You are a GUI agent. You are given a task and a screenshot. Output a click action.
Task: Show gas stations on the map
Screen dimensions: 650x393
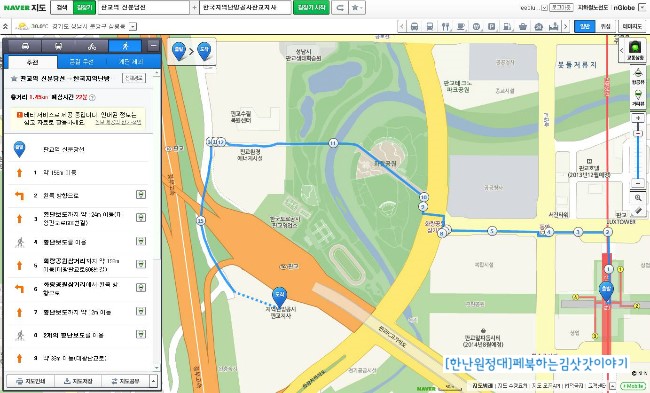click(x=507, y=27)
